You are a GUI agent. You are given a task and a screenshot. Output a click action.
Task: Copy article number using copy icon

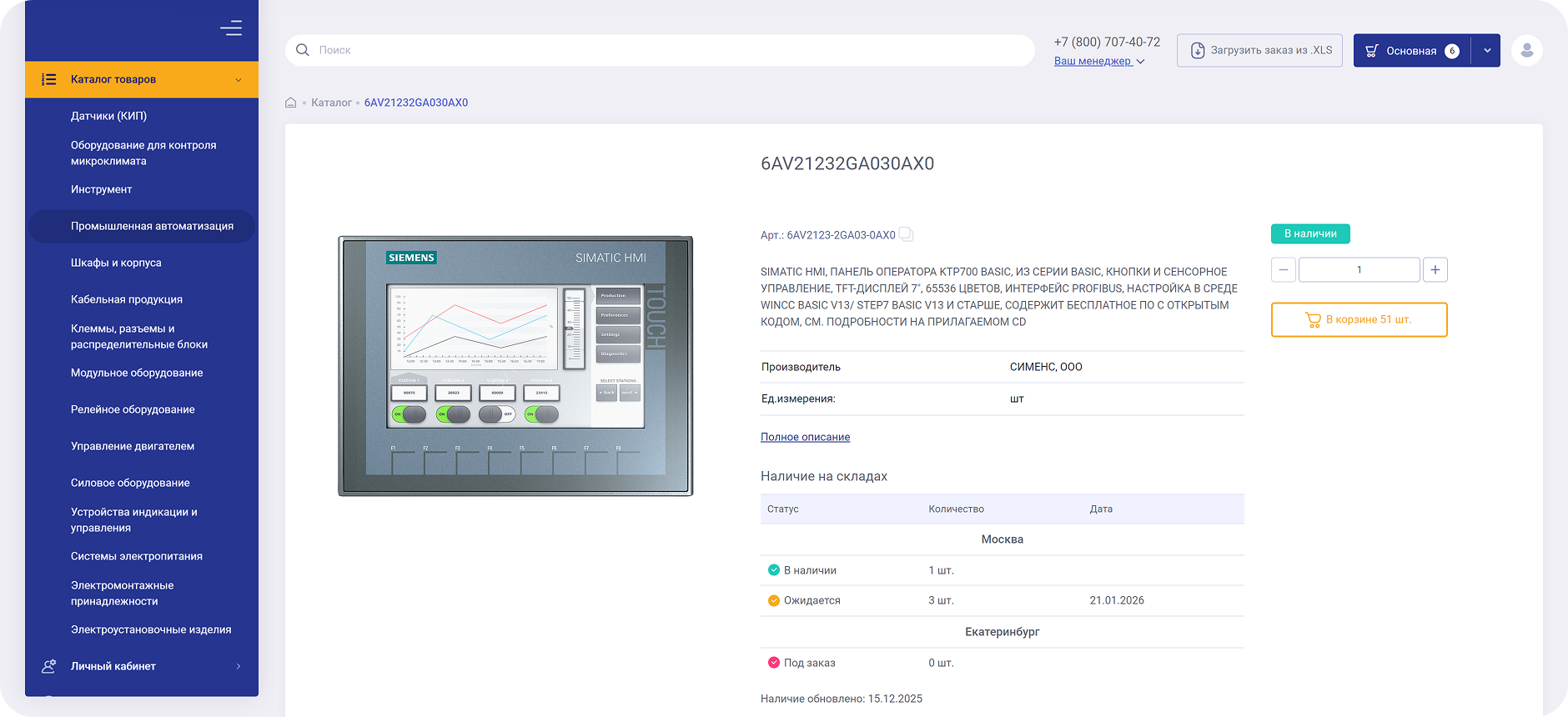[x=906, y=235]
